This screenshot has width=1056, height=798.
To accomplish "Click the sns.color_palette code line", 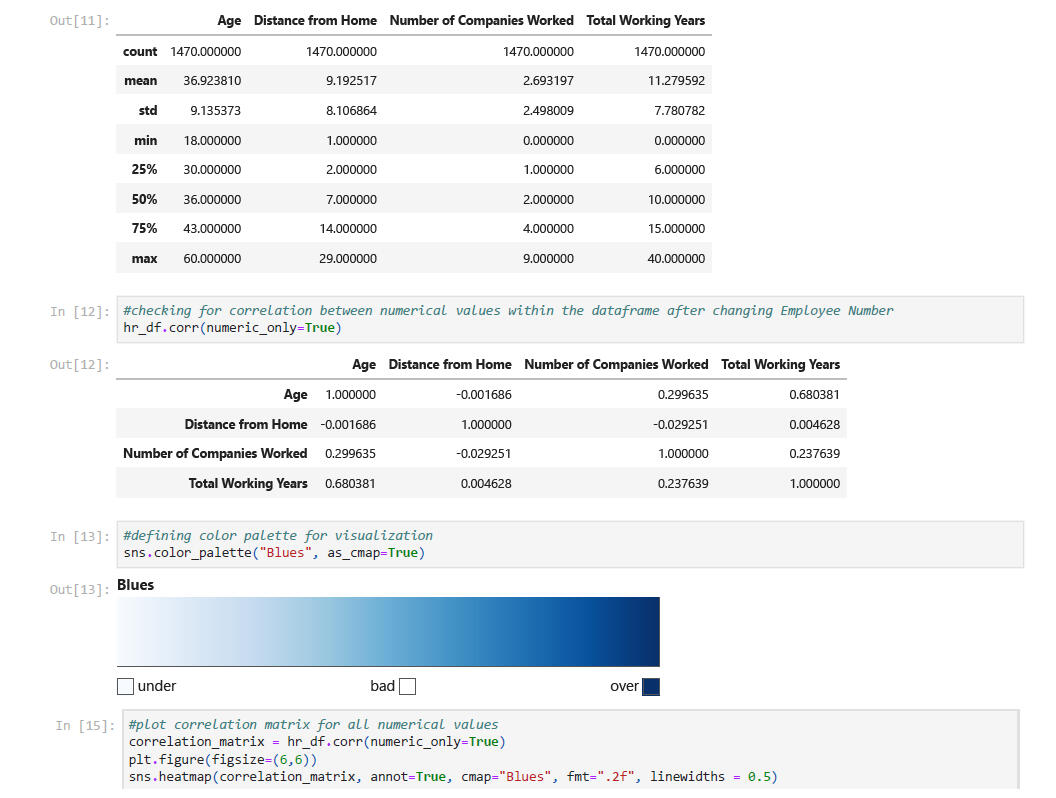I will (274, 553).
